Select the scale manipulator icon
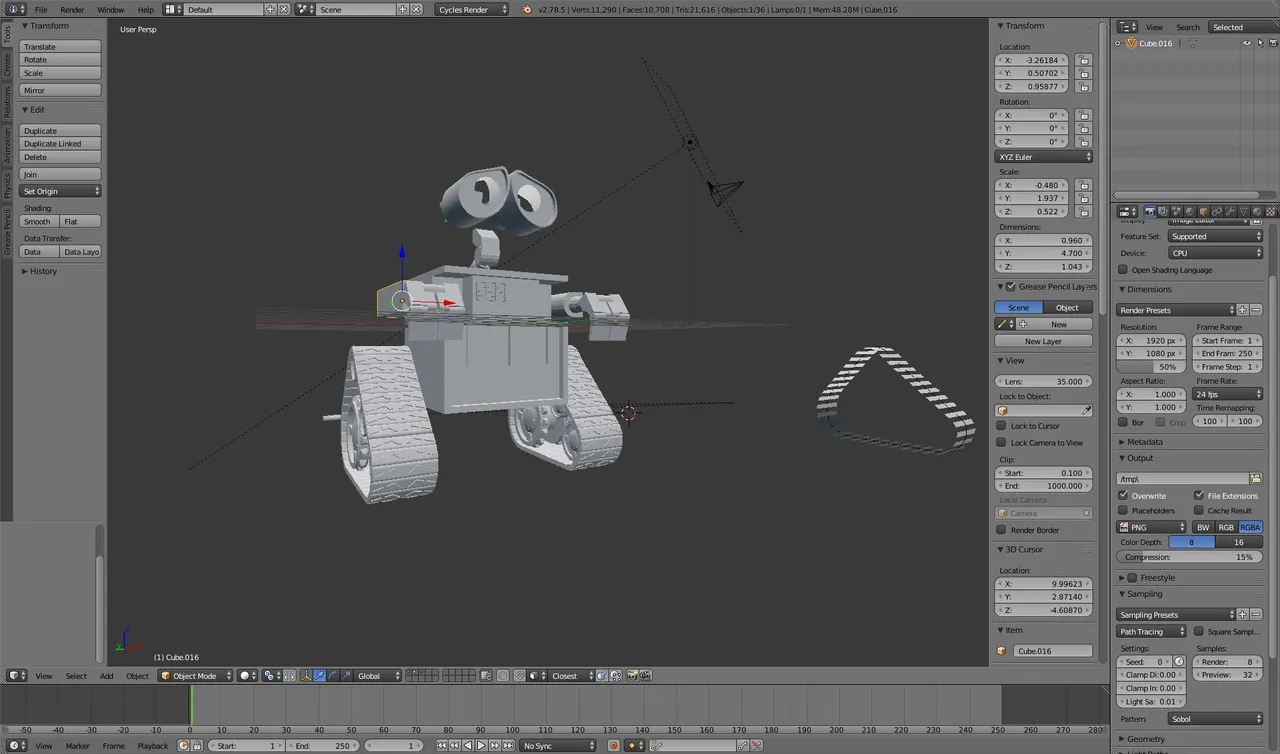Image resolution: width=1280 pixels, height=754 pixels. [345, 676]
